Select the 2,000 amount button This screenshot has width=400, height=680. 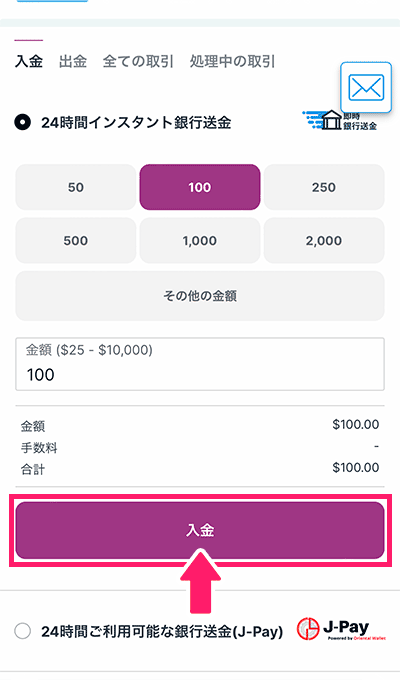point(324,240)
